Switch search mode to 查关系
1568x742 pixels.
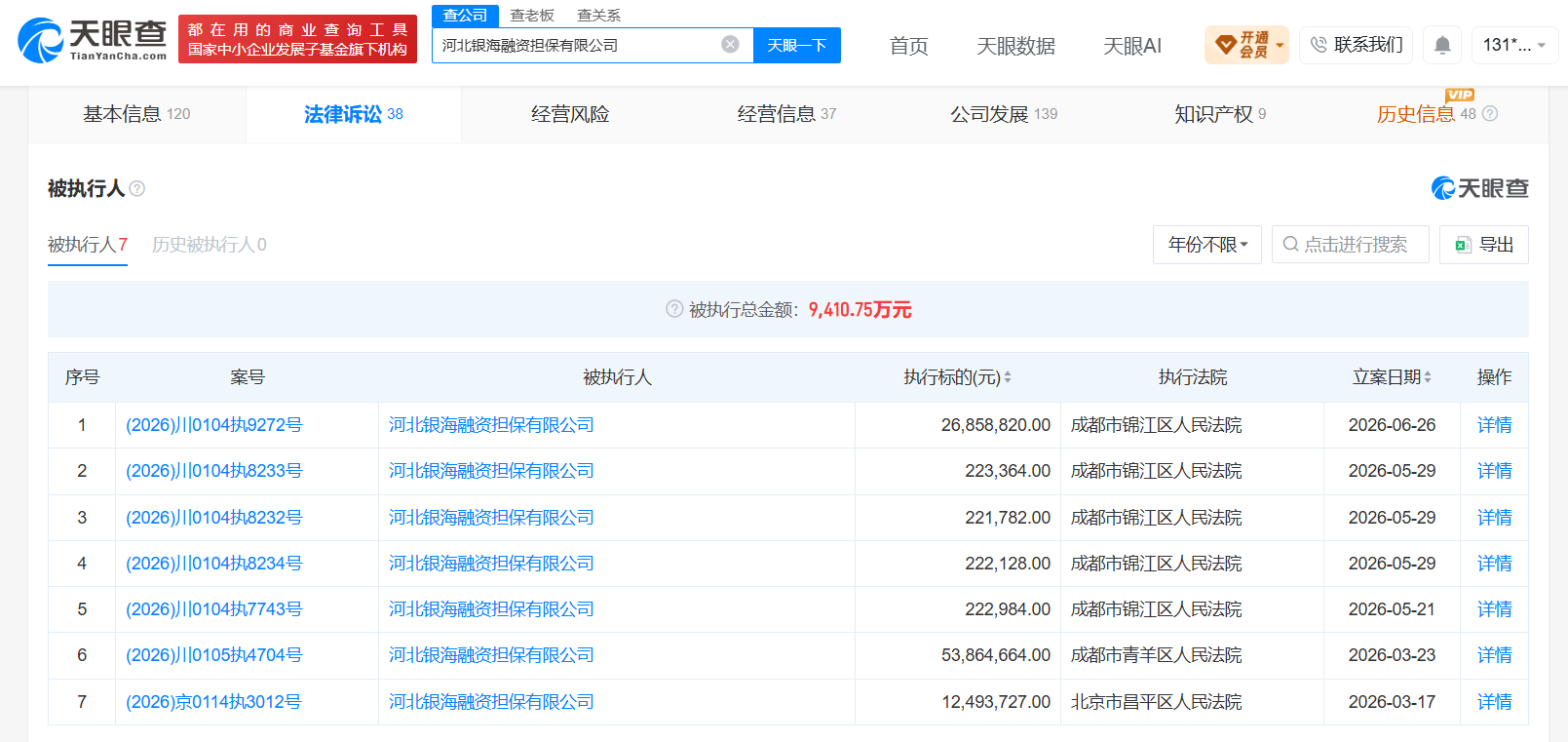(x=598, y=16)
